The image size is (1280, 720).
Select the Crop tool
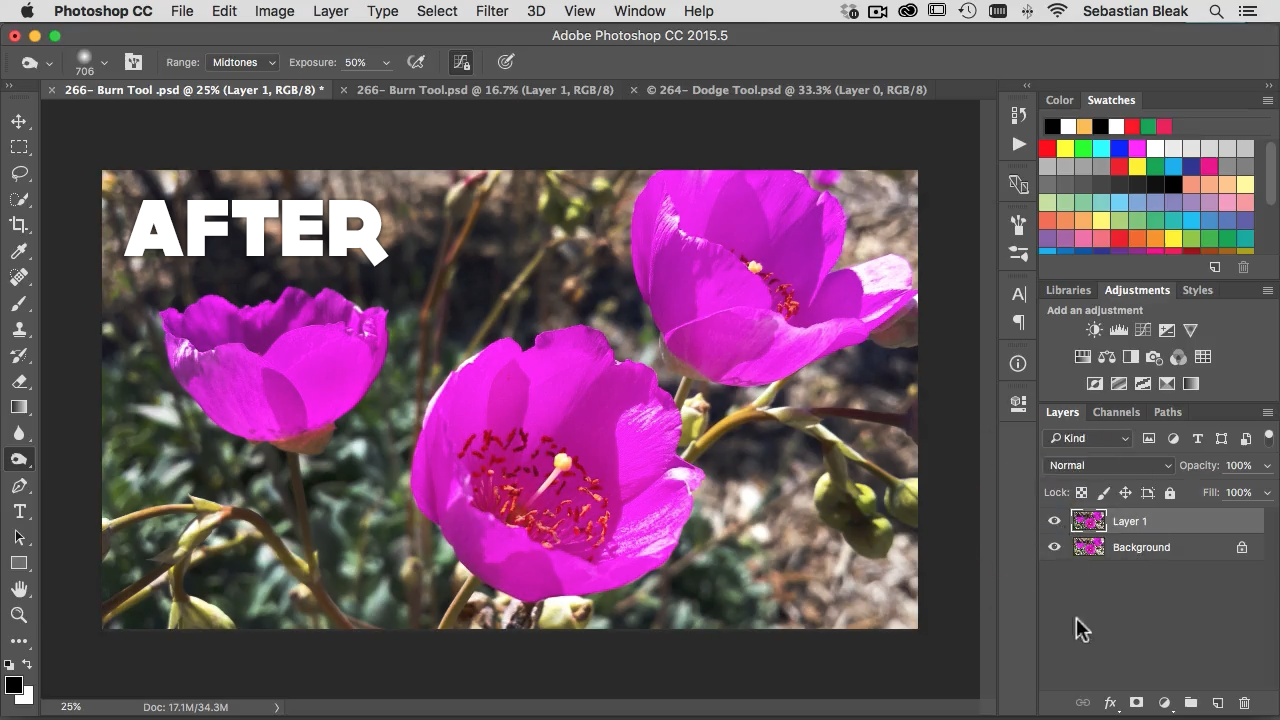pyautogui.click(x=19, y=225)
